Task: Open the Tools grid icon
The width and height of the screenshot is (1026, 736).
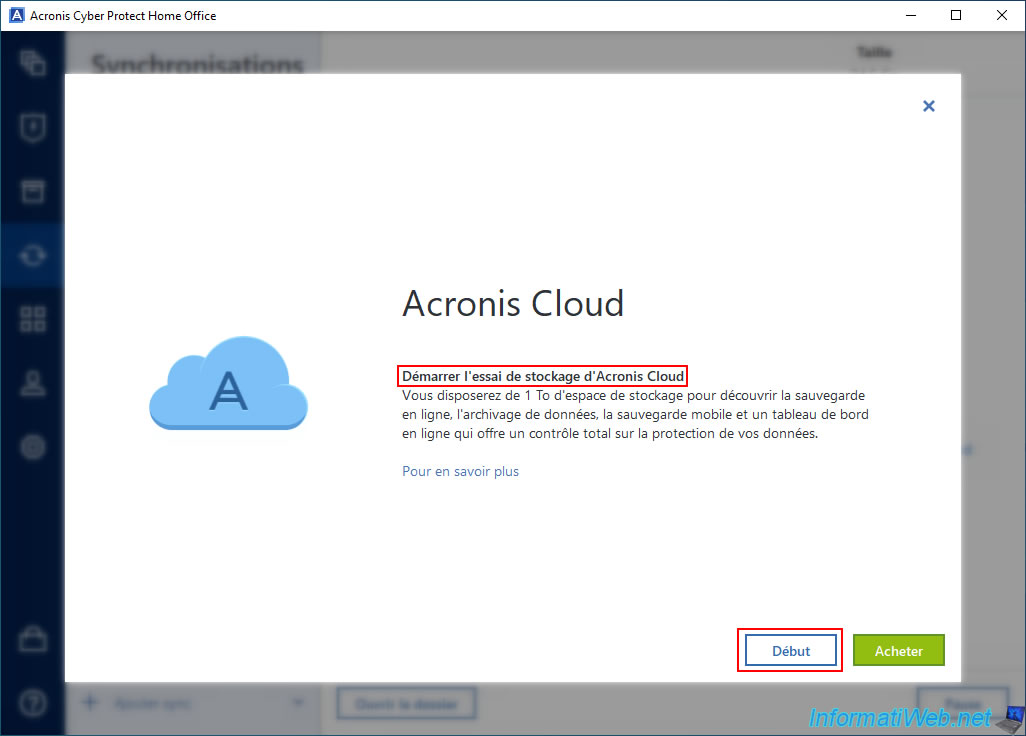Action: point(32,320)
